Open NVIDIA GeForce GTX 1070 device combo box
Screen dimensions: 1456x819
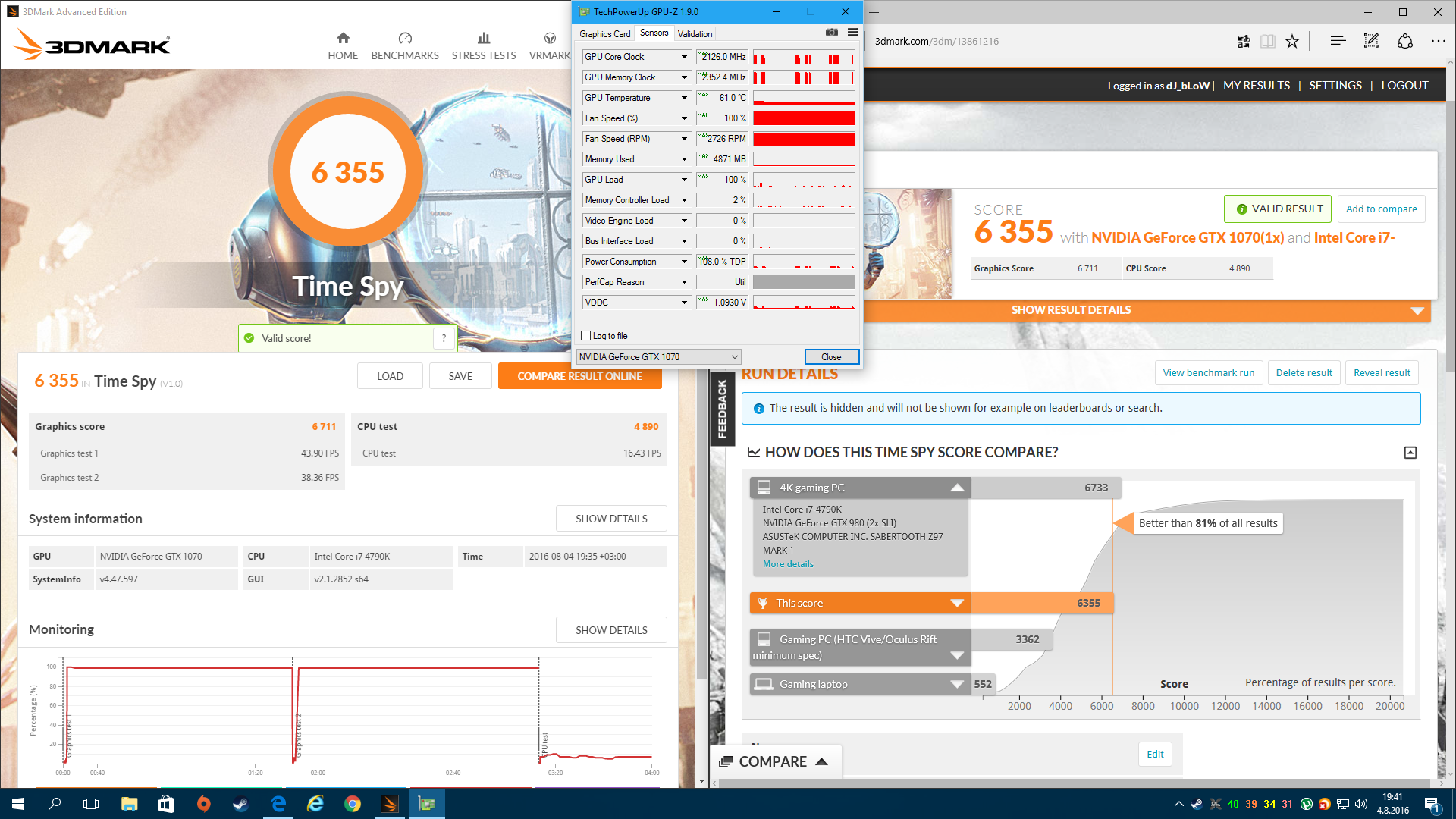point(658,357)
